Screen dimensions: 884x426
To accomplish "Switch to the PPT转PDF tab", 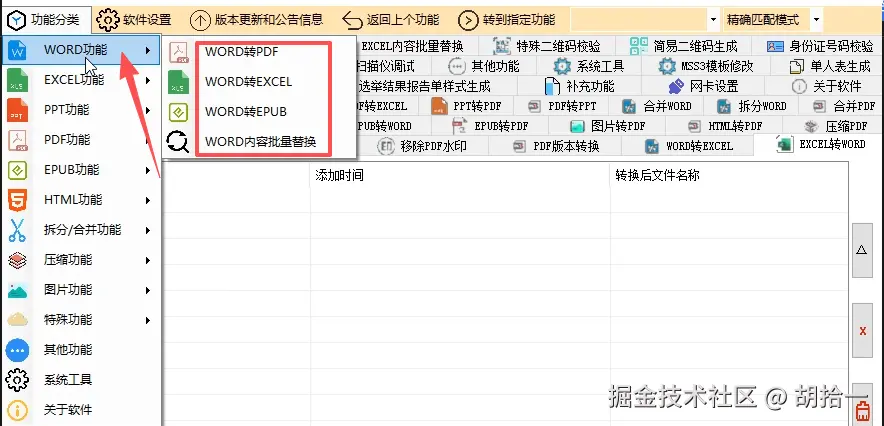I will pyautogui.click(x=466, y=106).
